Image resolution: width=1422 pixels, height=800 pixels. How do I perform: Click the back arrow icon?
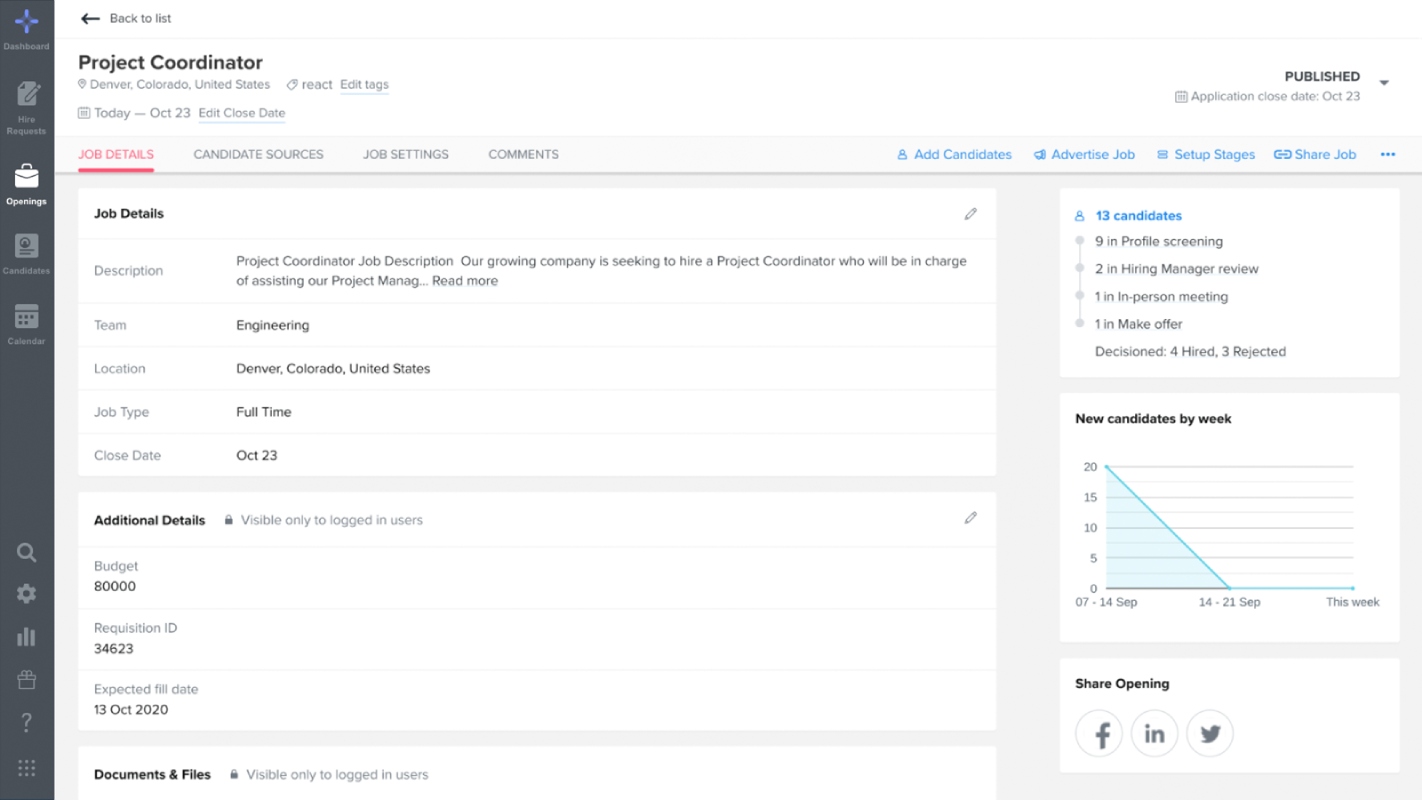[x=90, y=19]
